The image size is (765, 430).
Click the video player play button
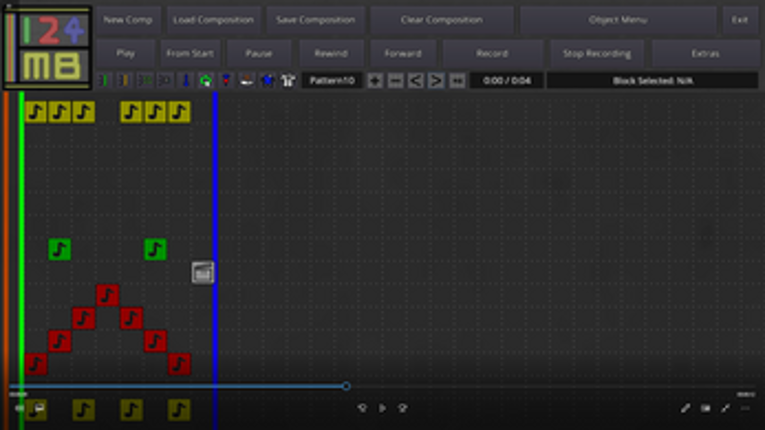click(x=382, y=408)
